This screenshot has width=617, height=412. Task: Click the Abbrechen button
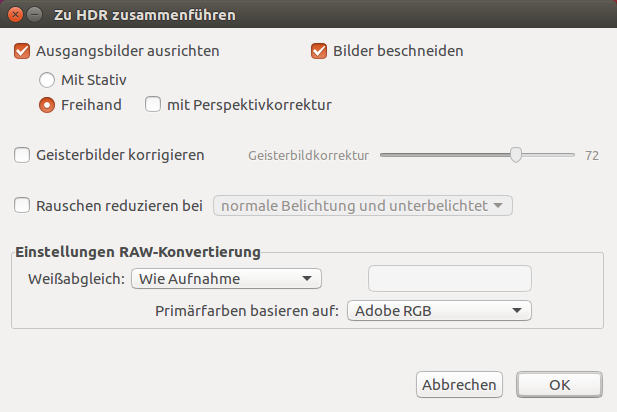tap(459, 384)
